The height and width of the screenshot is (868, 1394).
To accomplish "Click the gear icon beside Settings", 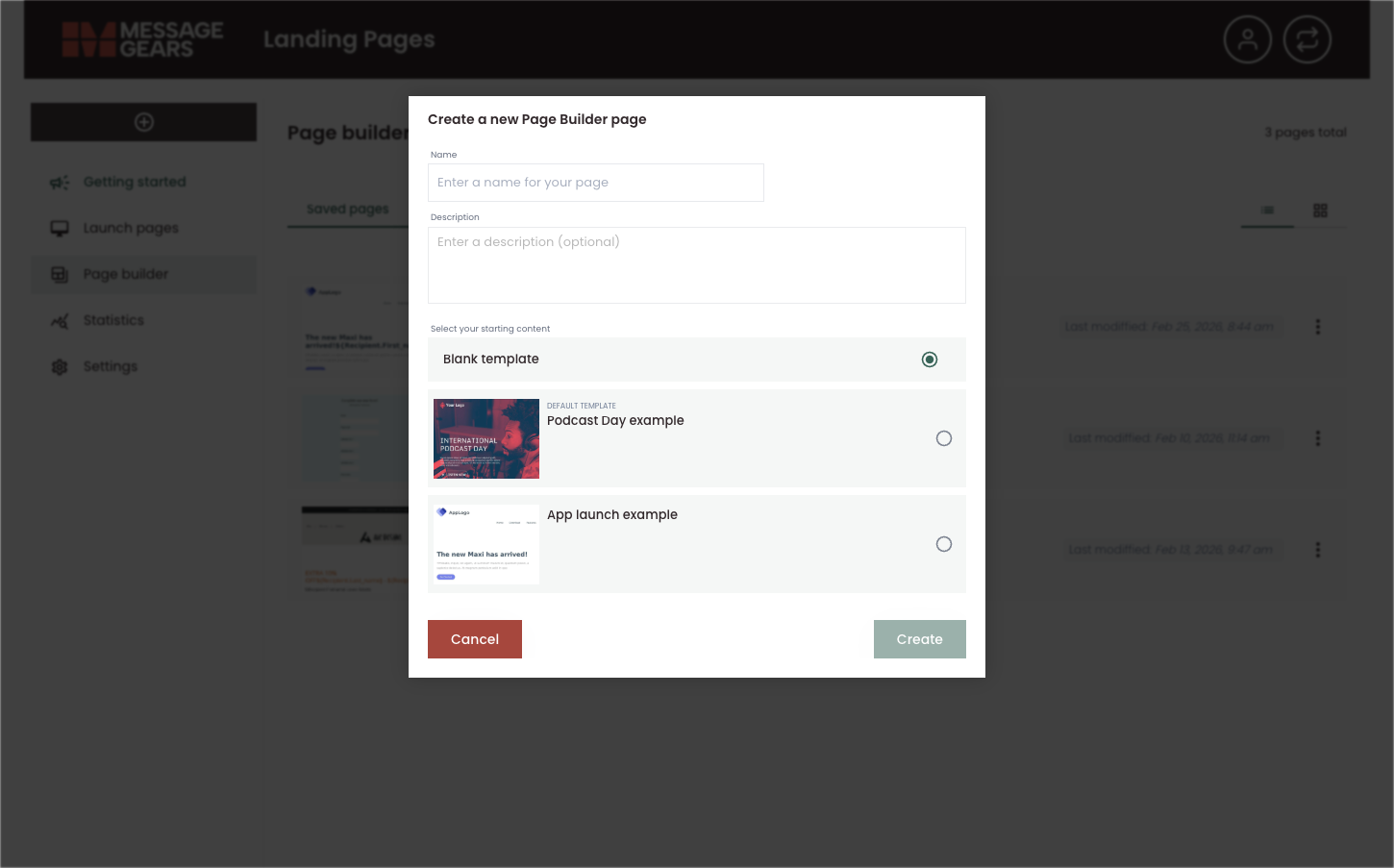I will 60,366.
